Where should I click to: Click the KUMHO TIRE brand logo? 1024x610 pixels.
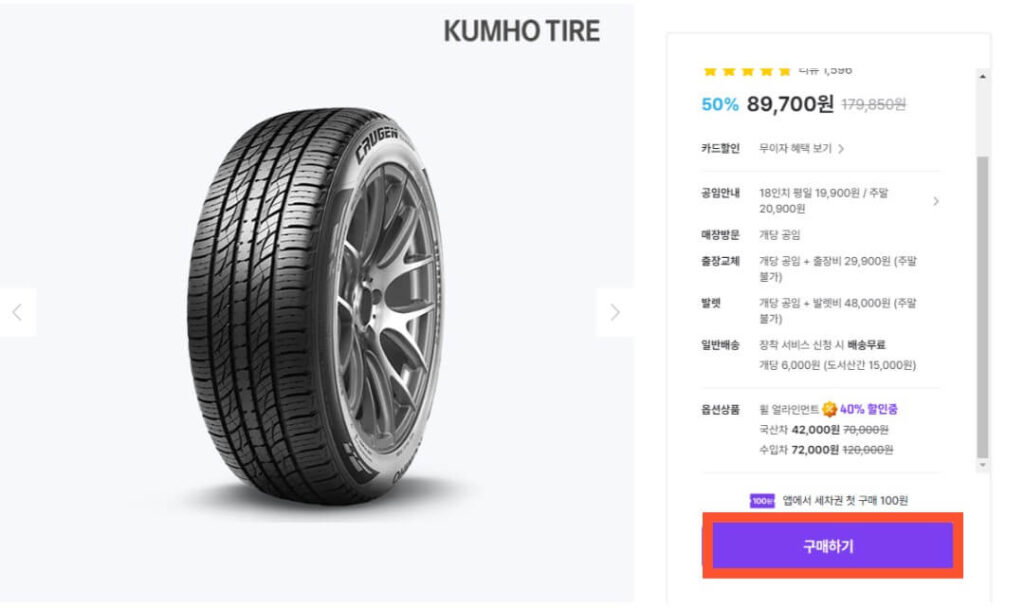click(x=521, y=31)
